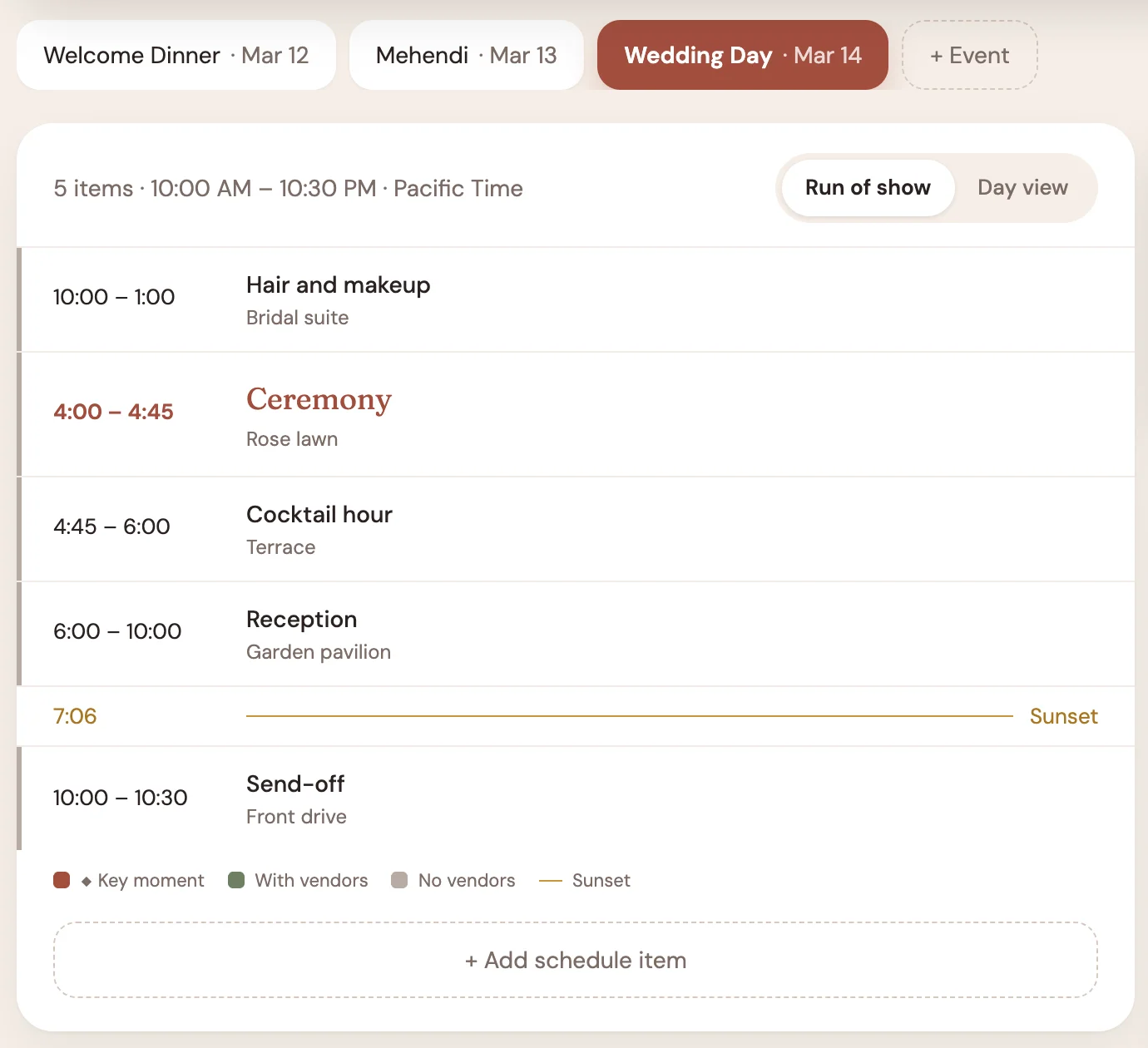
Task: Click the 4:45 – 6:00 time range
Action: (x=111, y=526)
